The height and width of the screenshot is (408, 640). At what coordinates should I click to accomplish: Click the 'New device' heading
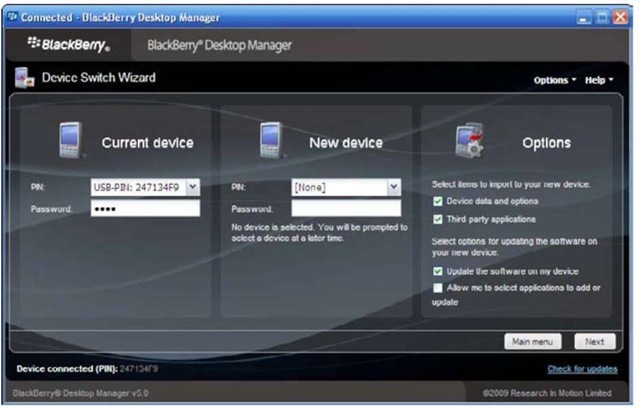click(346, 143)
